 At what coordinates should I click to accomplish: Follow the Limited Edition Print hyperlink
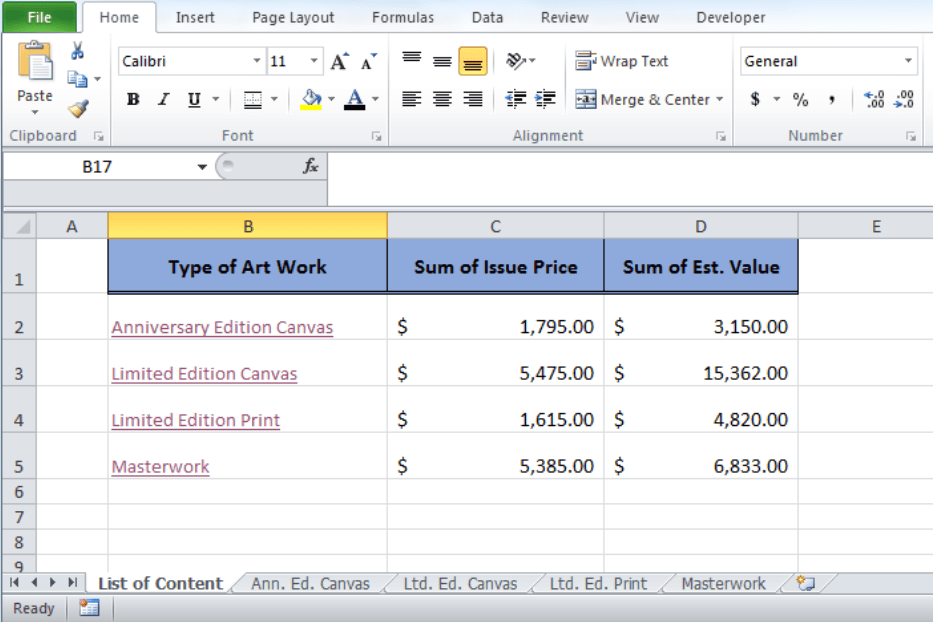tap(195, 421)
